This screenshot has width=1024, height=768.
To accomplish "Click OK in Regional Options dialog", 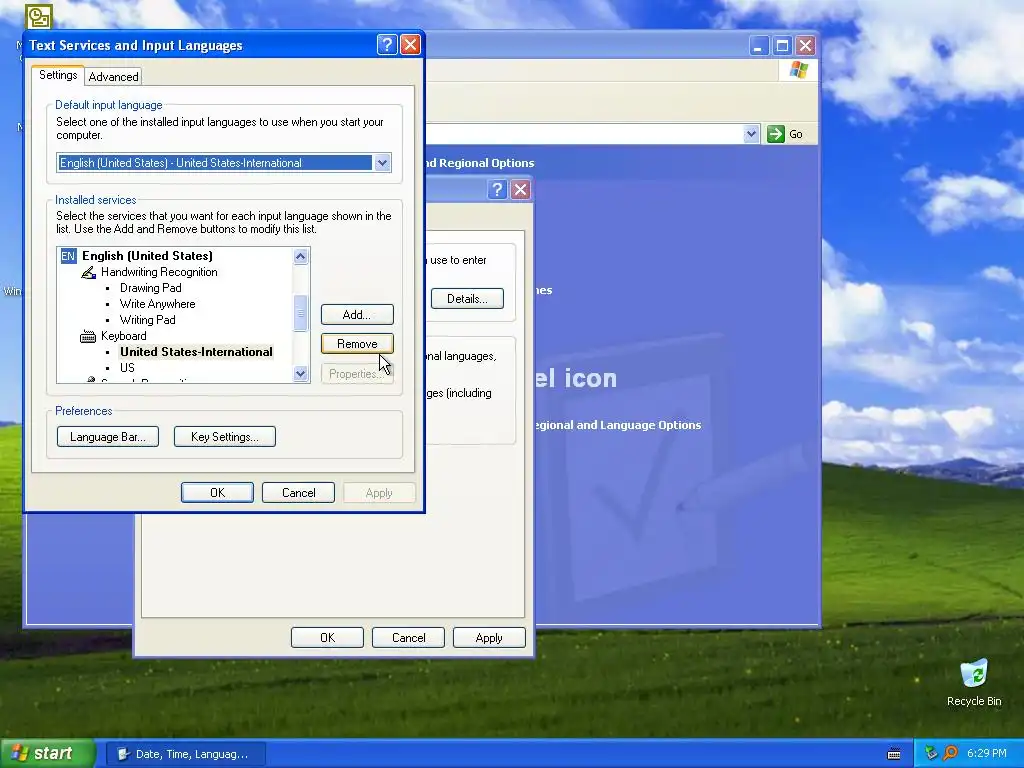I will point(327,638).
